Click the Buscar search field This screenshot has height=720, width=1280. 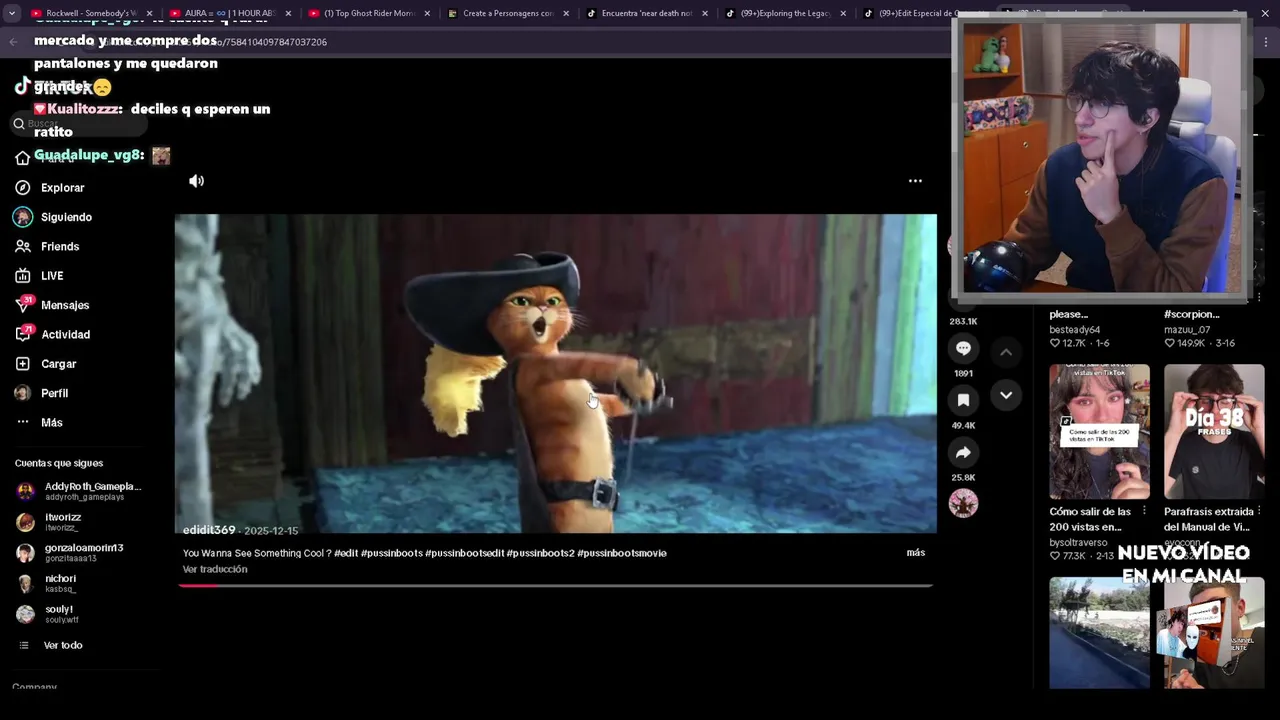(80, 123)
